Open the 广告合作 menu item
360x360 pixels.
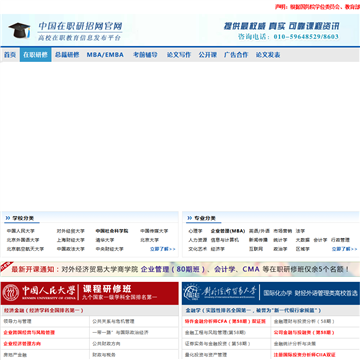click(x=236, y=55)
